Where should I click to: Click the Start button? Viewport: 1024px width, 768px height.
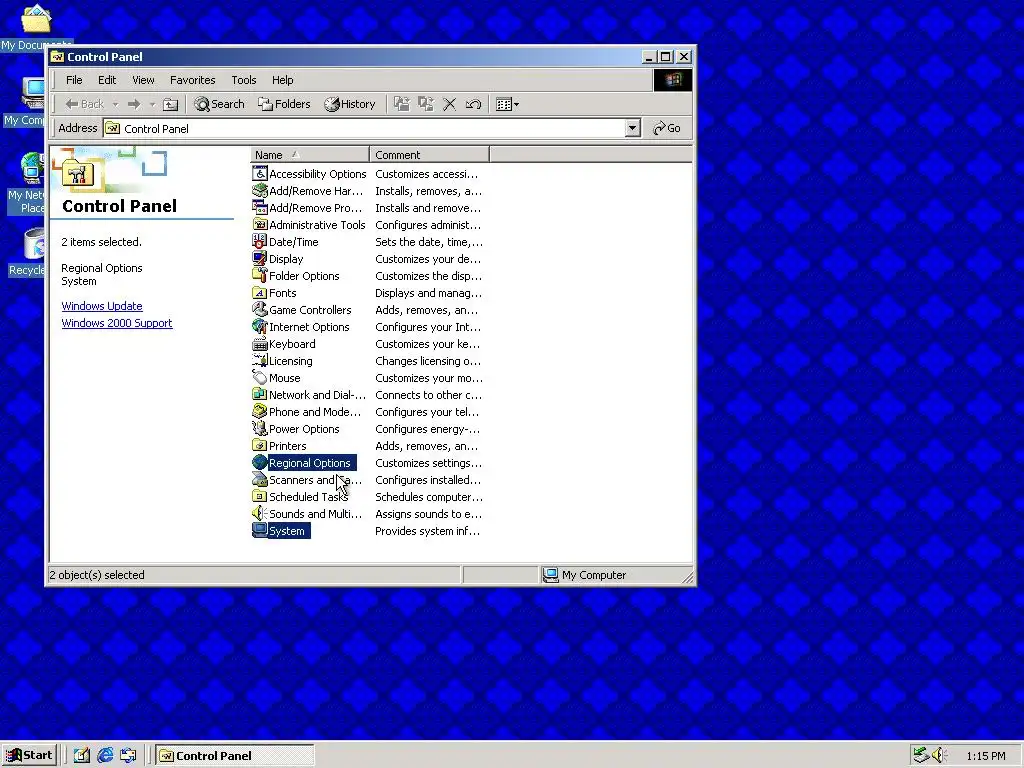tap(29, 756)
